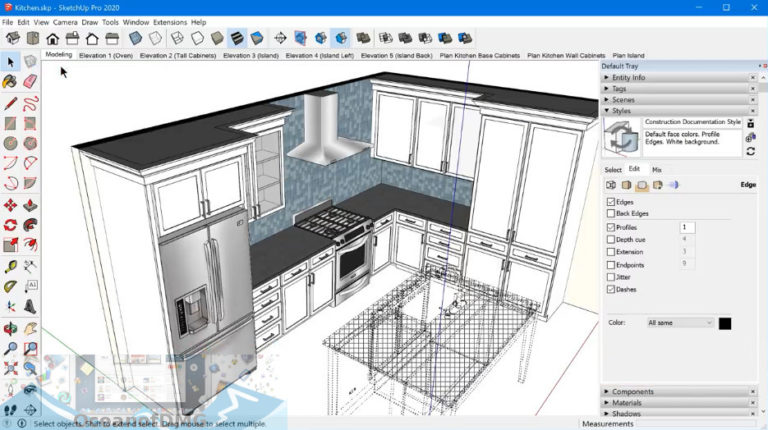Pick the Offset tool
The image size is (768, 430).
pos(30,245)
